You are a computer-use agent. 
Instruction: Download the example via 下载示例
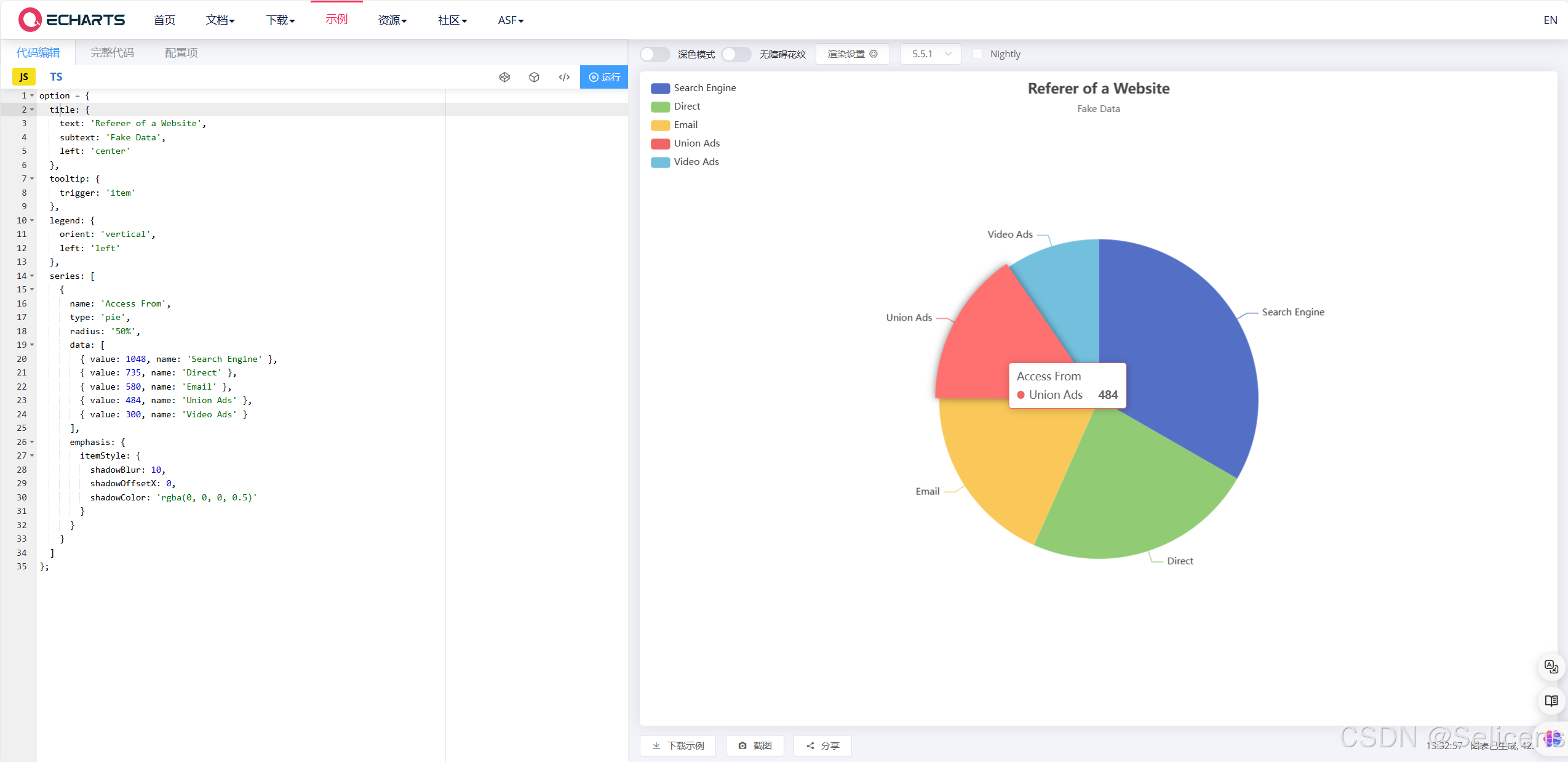pos(677,745)
